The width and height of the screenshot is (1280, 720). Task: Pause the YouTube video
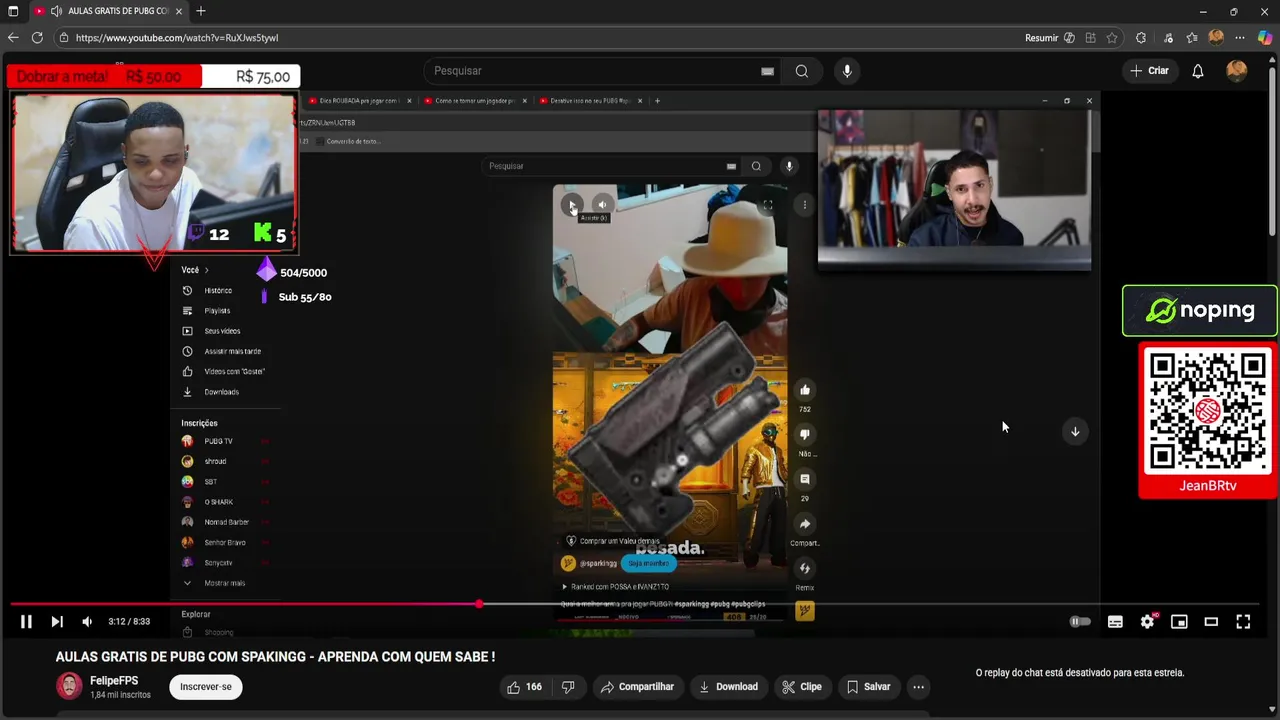26,621
